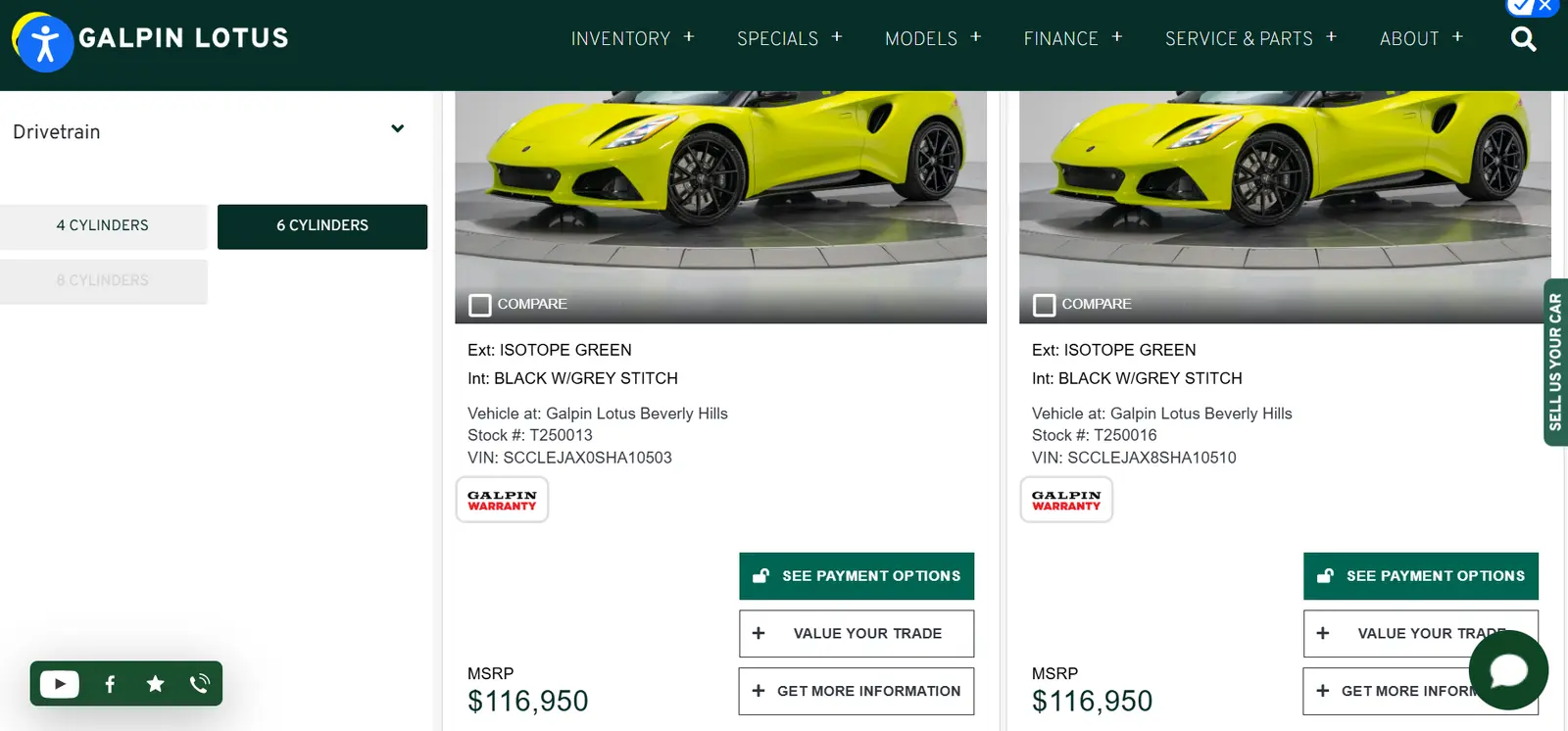1568x731 pixels.
Task: Open the live chat bubble
Action: (1508, 670)
